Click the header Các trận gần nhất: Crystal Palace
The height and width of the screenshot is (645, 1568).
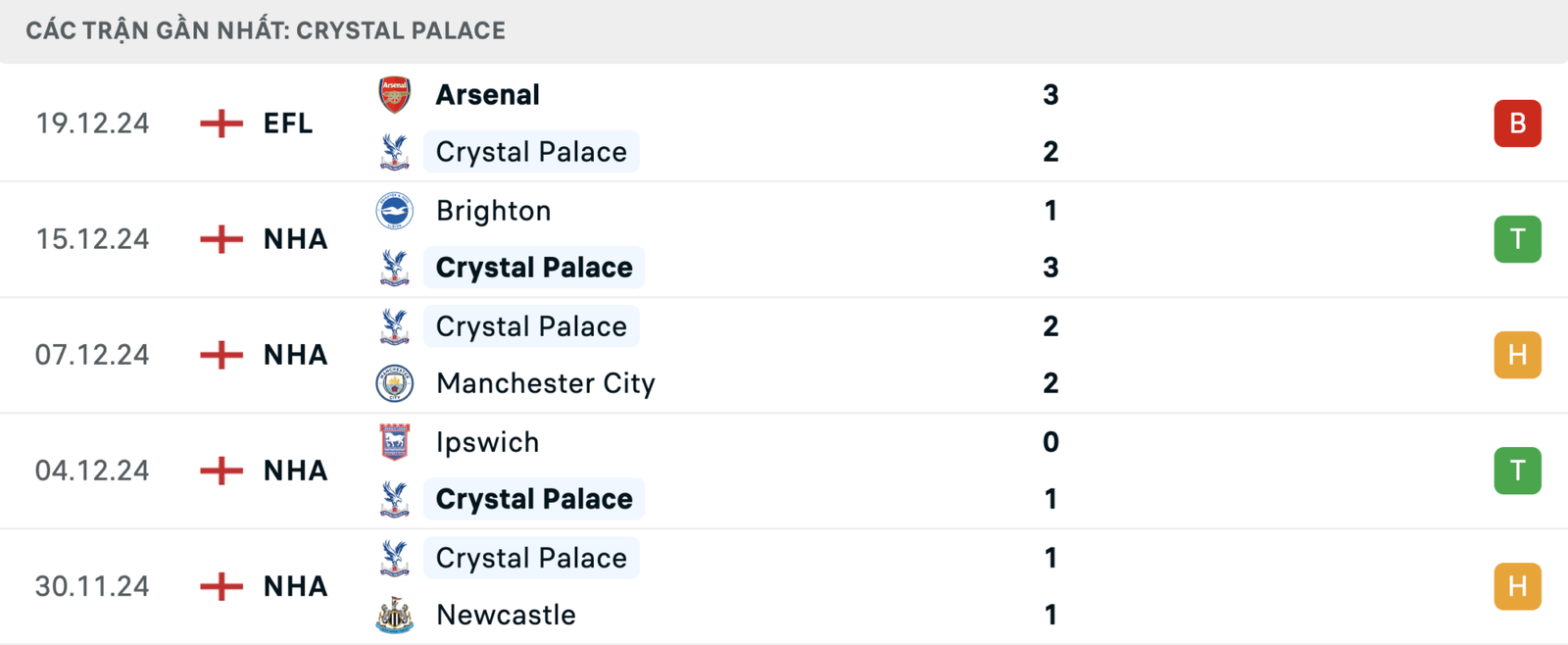(266, 30)
